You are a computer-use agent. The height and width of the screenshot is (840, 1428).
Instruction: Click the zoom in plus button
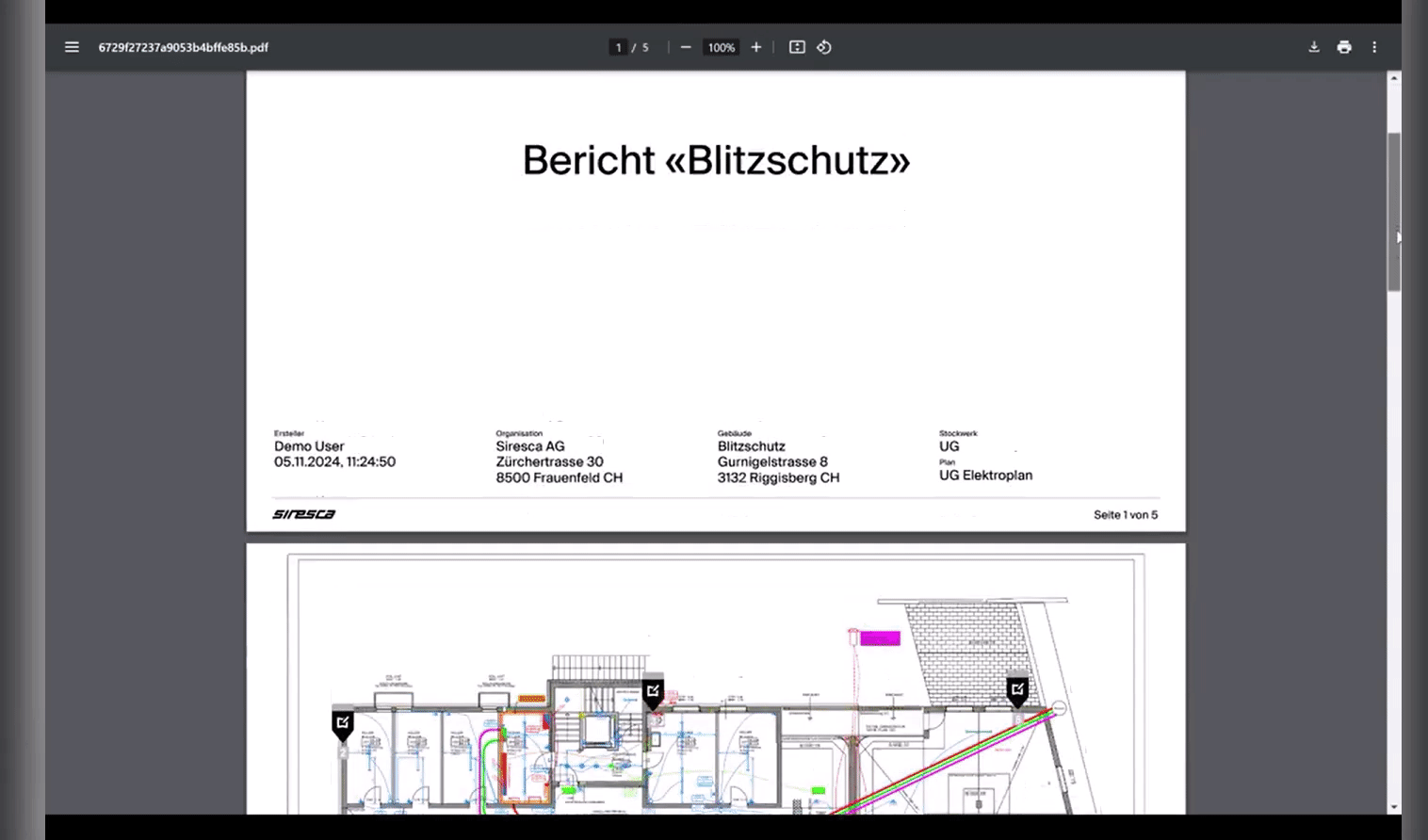click(x=755, y=47)
